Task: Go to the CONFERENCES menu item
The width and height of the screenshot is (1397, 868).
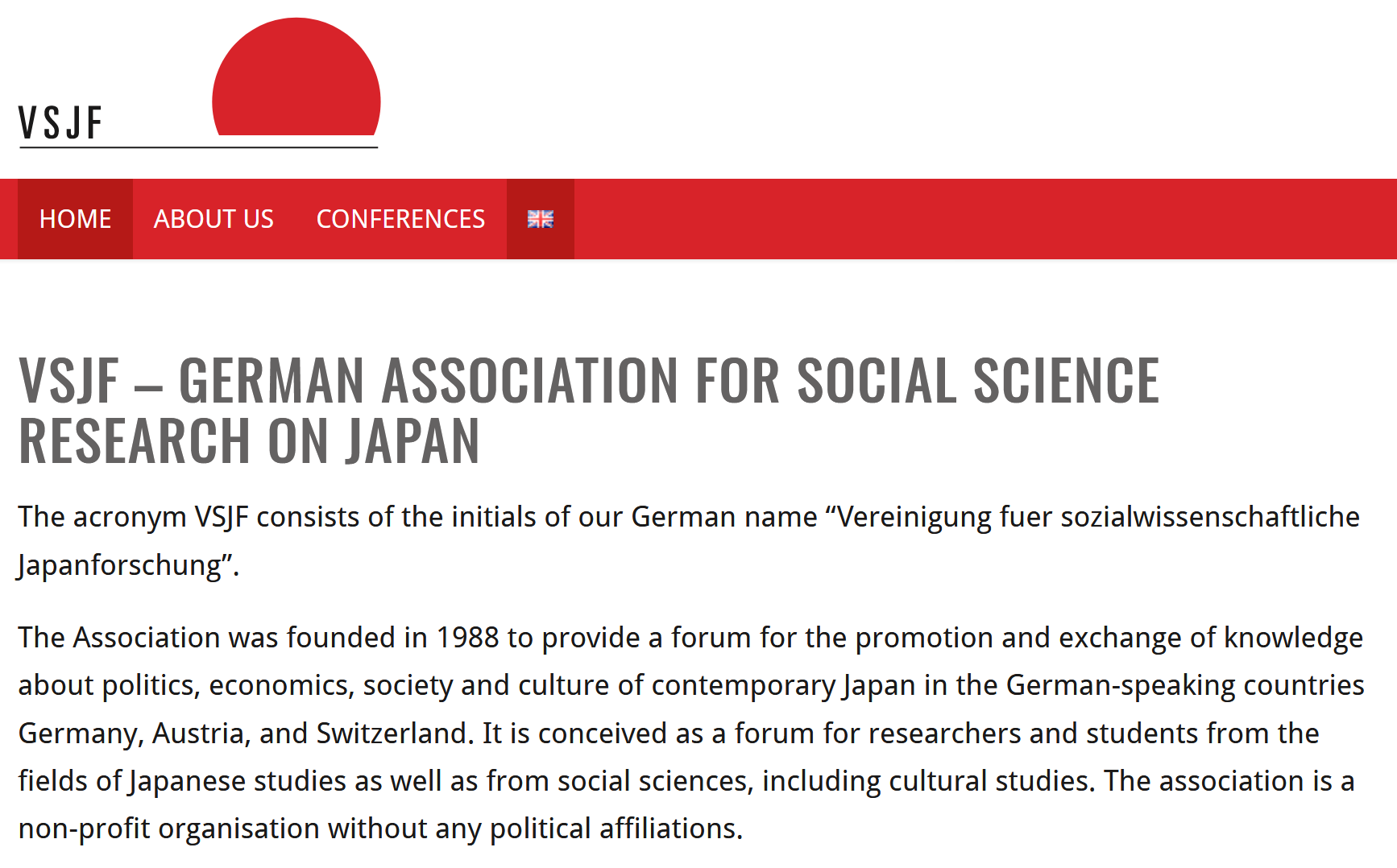Action: coord(400,219)
